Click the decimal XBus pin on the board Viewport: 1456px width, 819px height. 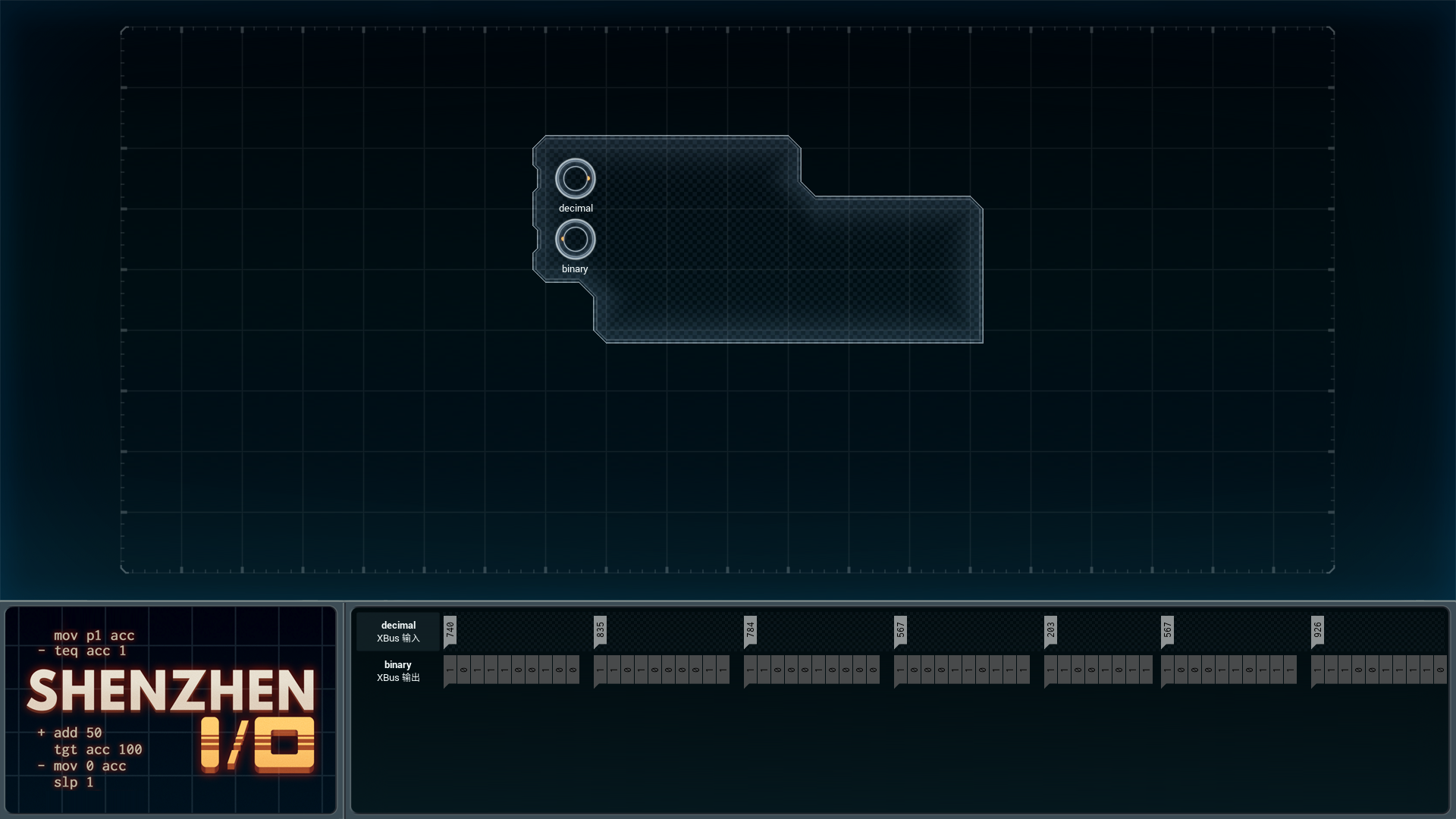tap(576, 179)
